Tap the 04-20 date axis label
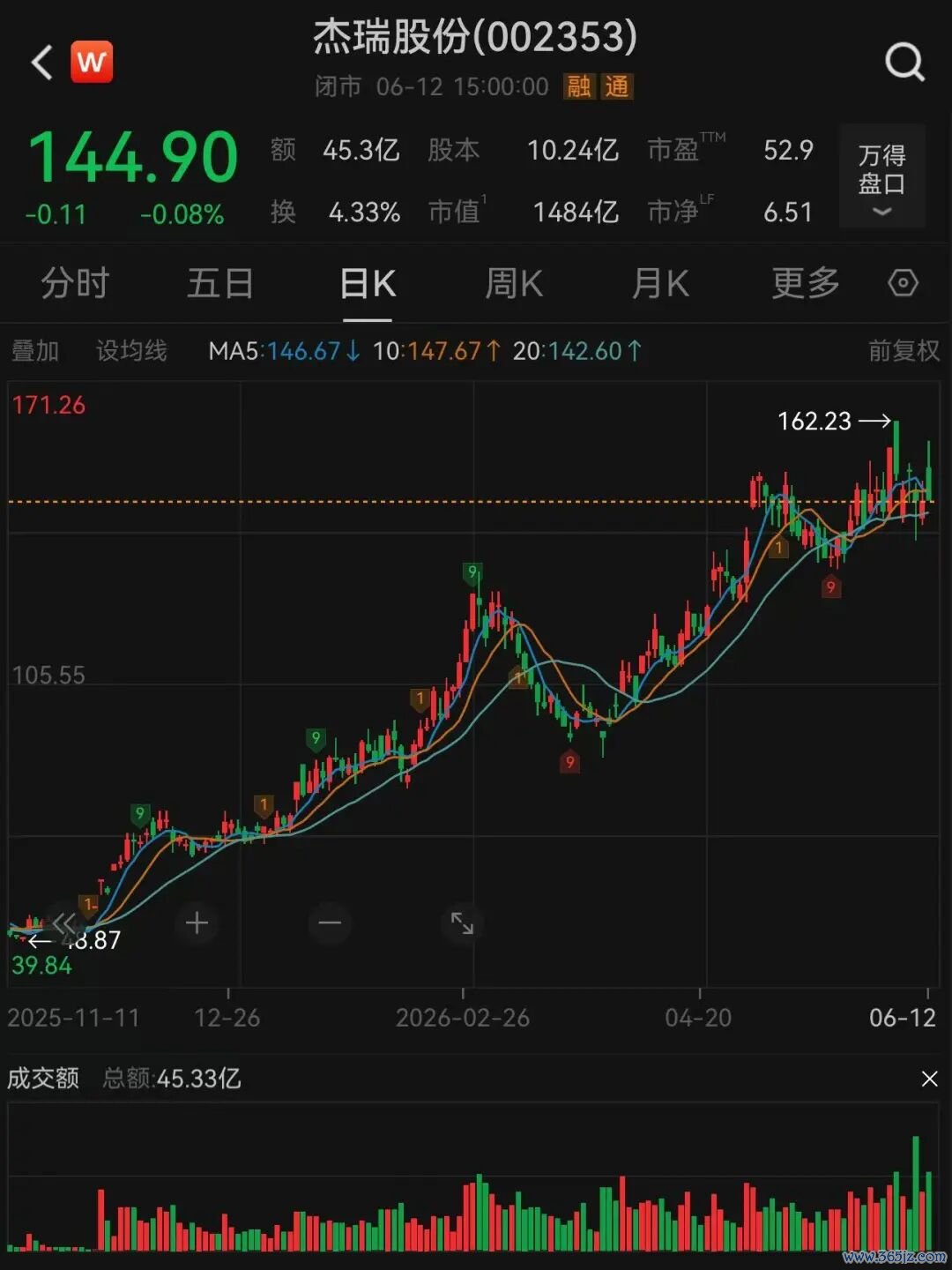This screenshot has height=1270, width=952. pos(698,1018)
